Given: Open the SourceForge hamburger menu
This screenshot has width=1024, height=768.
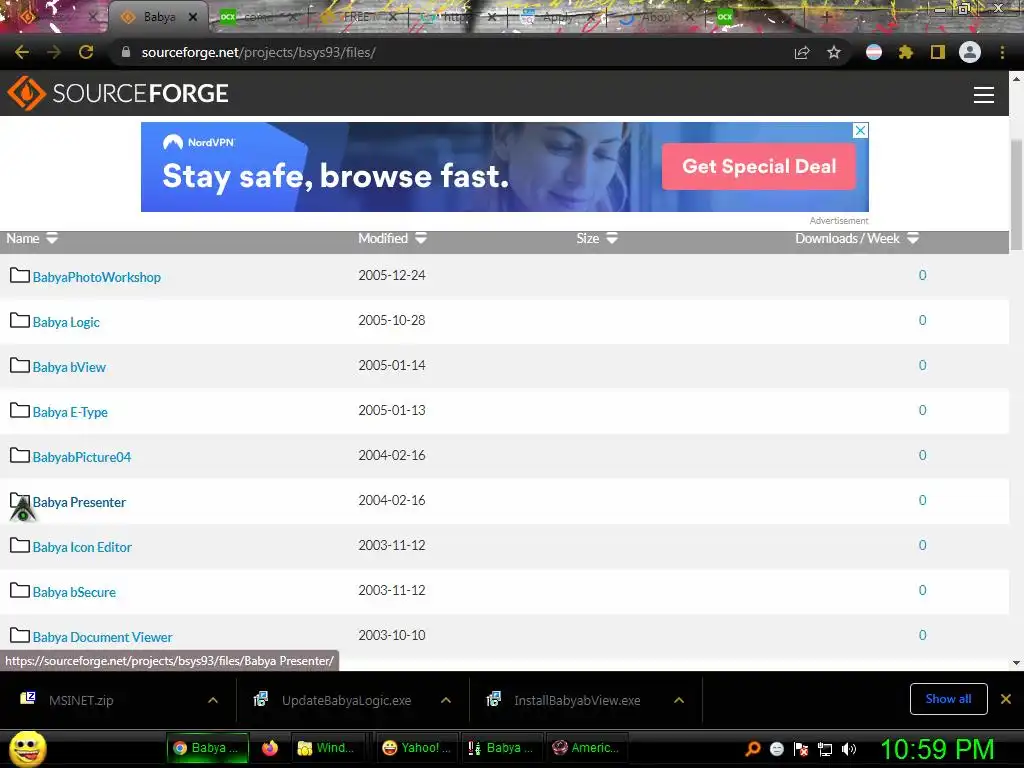Looking at the screenshot, I should pos(984,95).
